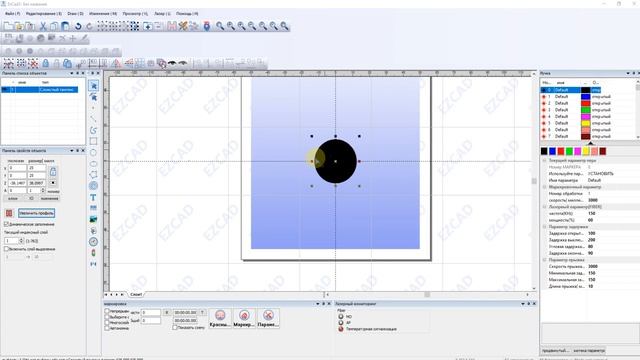Click the Красный light button

point(220,318)
